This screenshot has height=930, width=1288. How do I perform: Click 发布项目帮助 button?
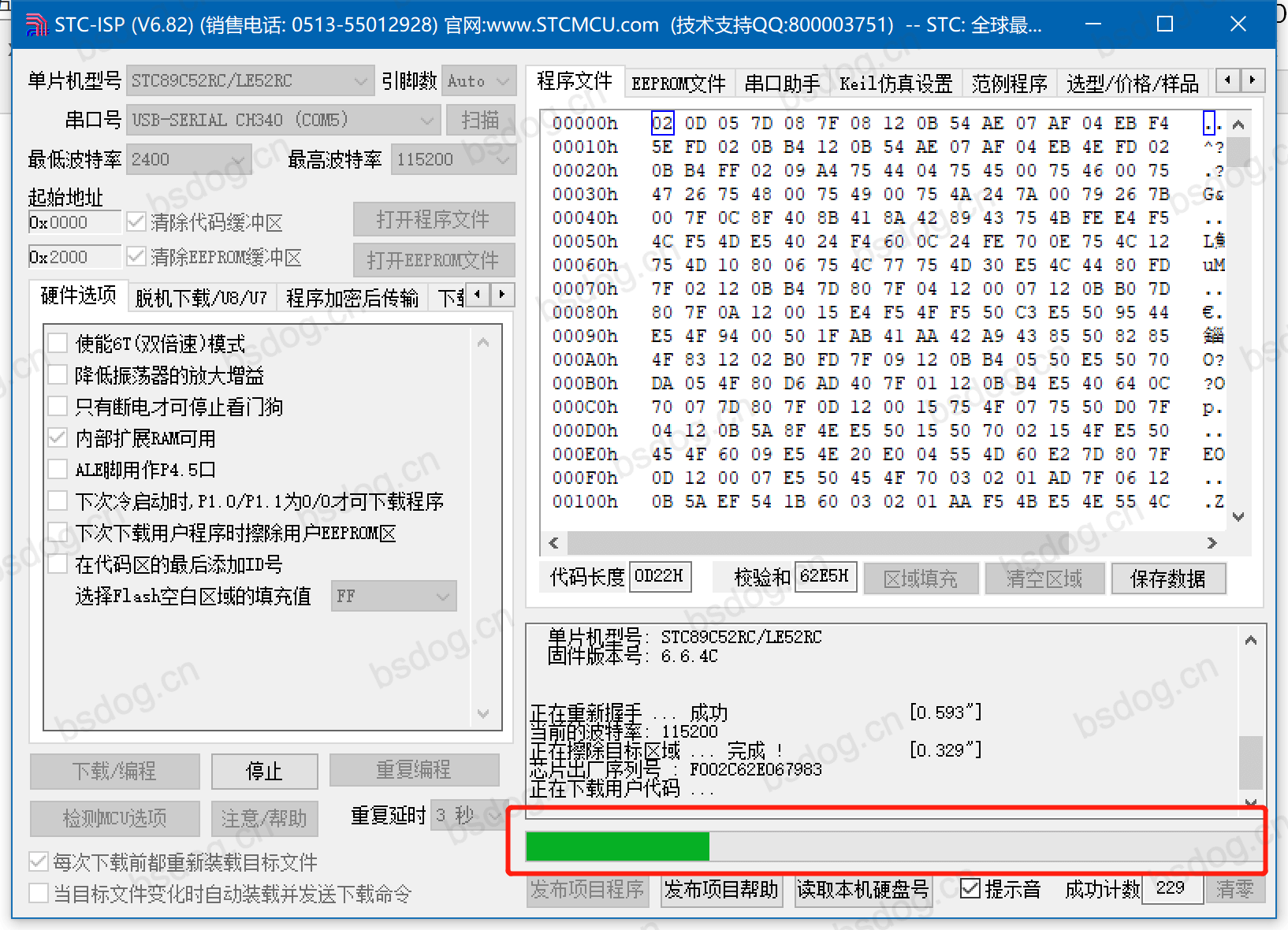[x=721, y=890]
